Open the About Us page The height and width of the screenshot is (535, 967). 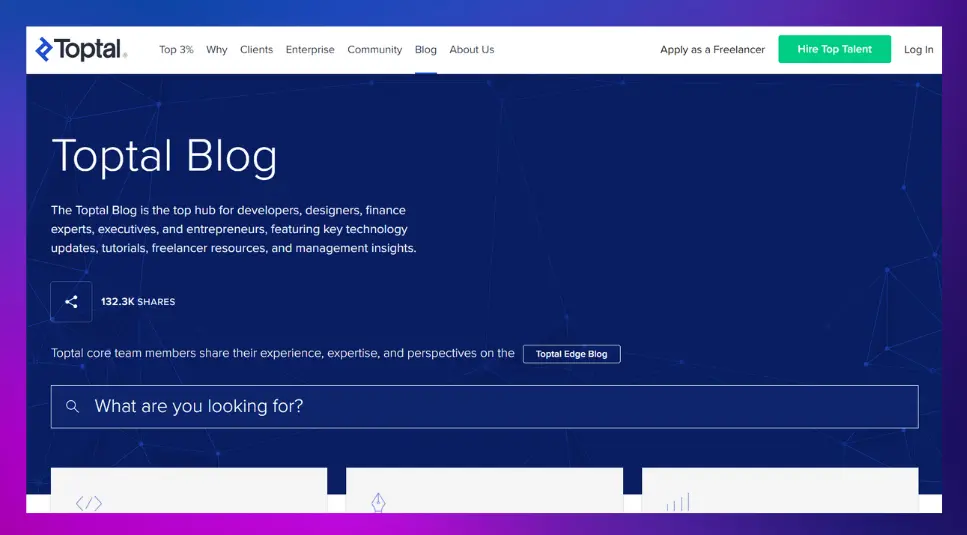tap(472, 49)
